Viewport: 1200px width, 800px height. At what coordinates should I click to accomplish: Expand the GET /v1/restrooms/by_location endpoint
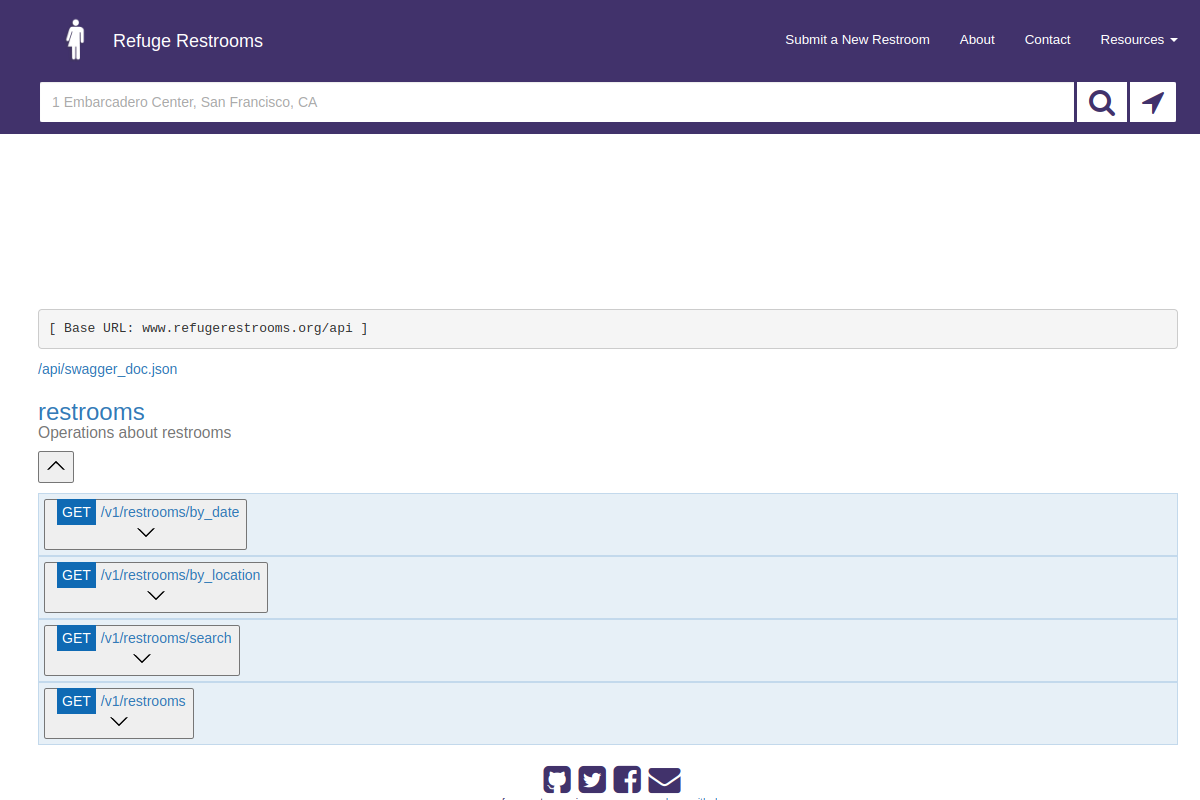(156, 587)
